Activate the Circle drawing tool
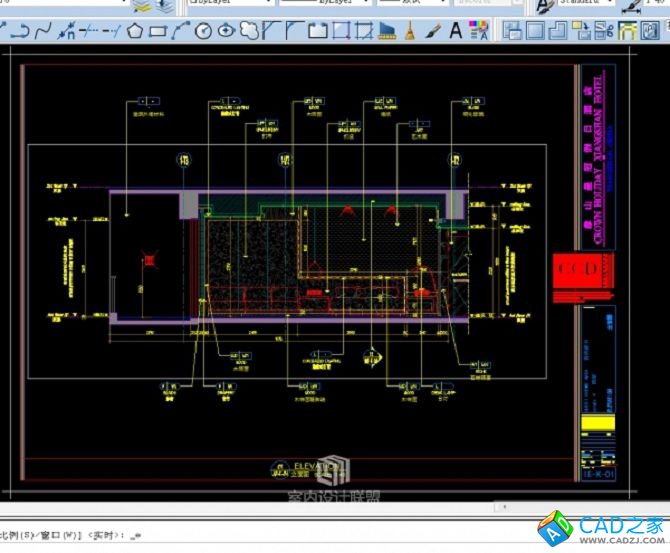670x553 pixels. click(x=203, y=31)
